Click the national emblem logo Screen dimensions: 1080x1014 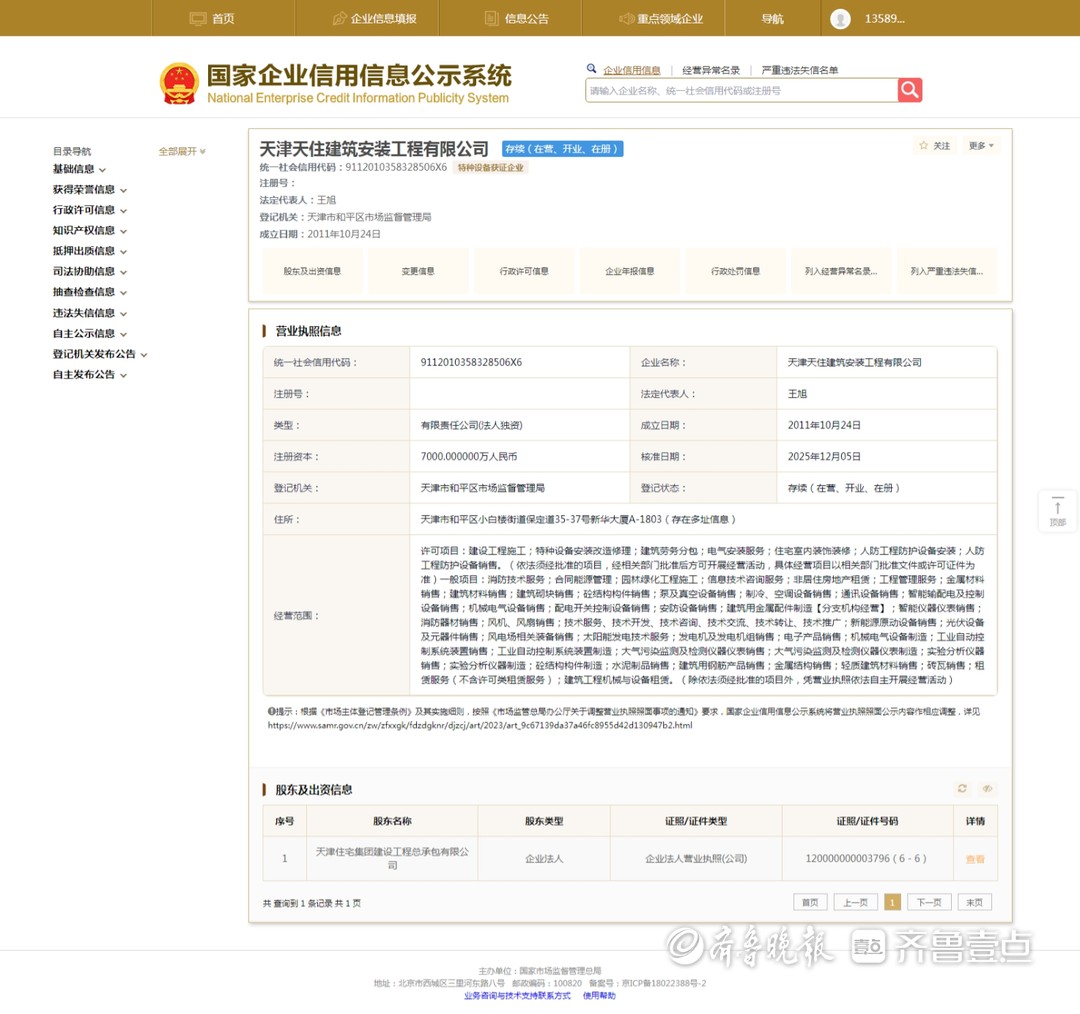179,83
